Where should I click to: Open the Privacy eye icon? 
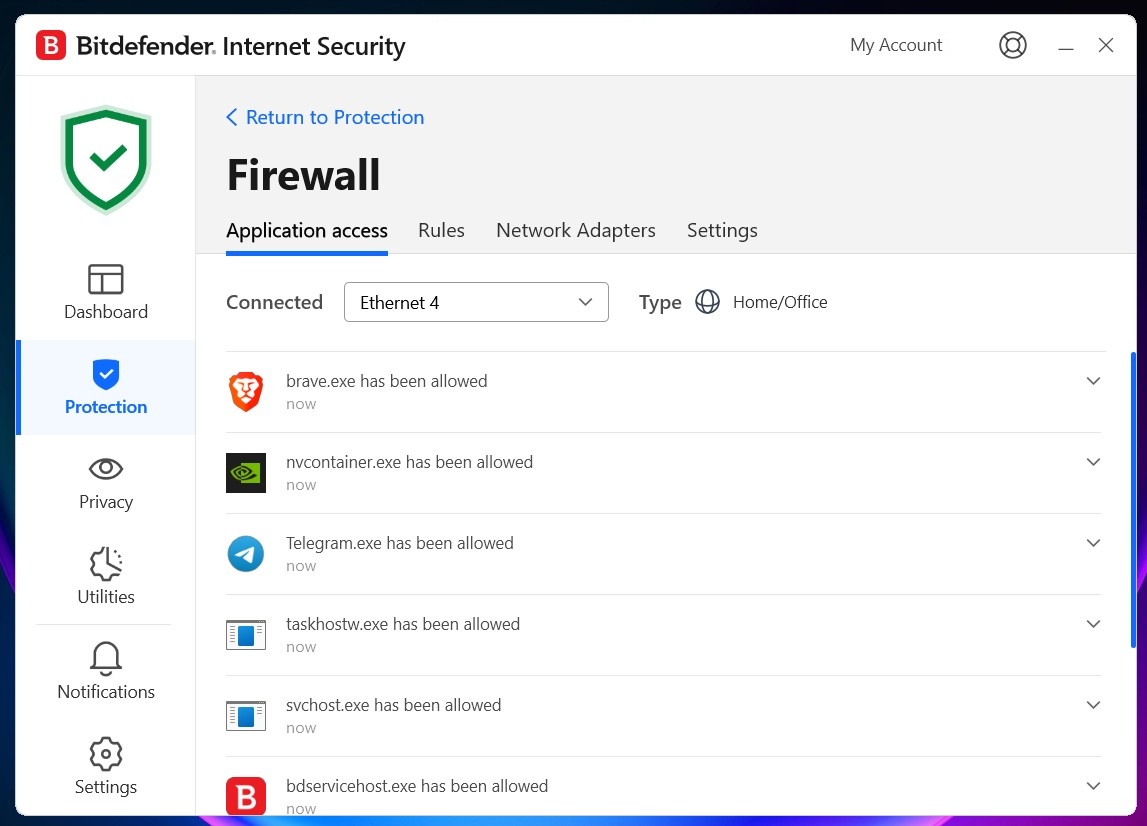coord(106,468)
